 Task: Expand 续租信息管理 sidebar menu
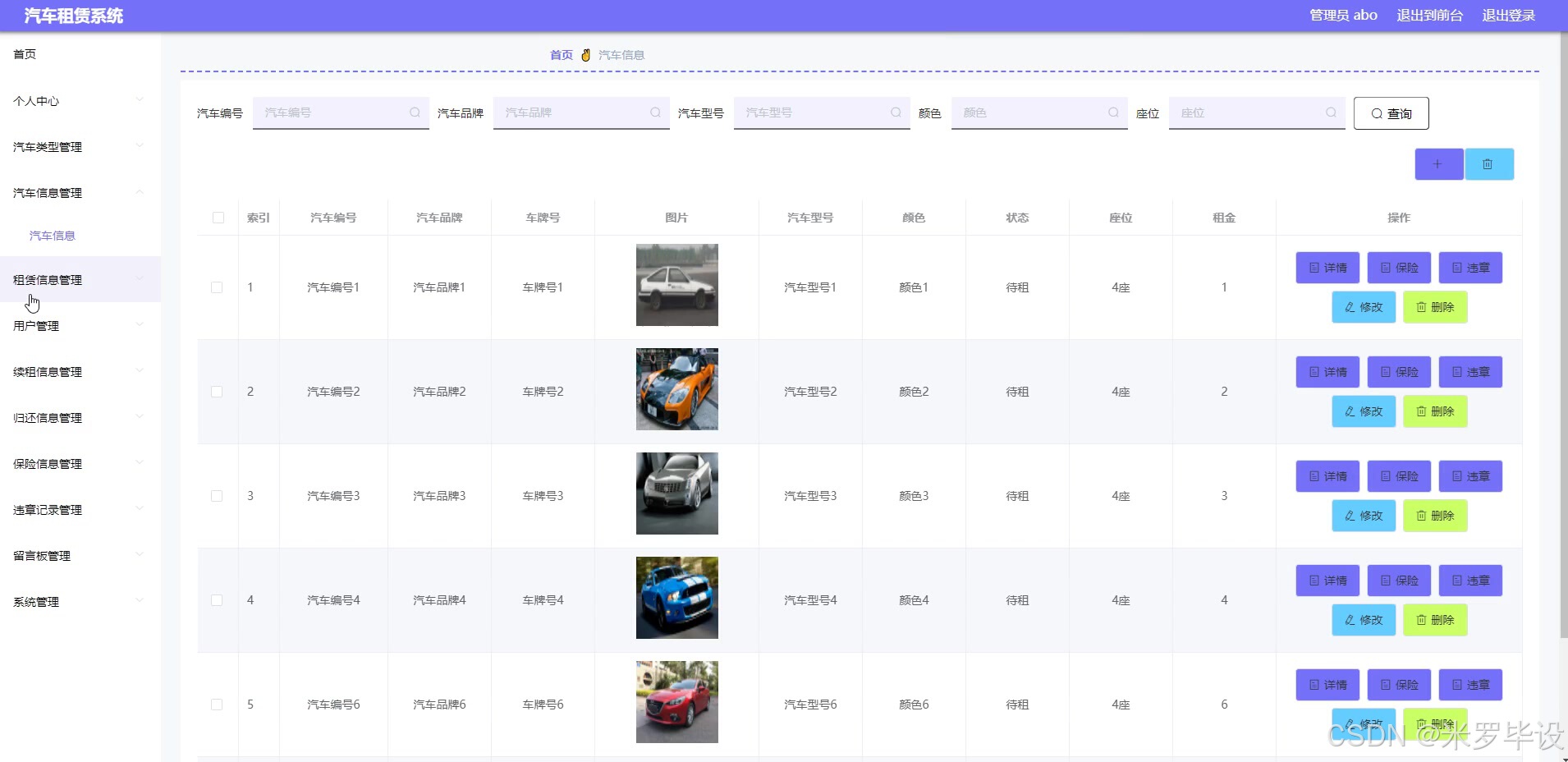tap(80, 372)
